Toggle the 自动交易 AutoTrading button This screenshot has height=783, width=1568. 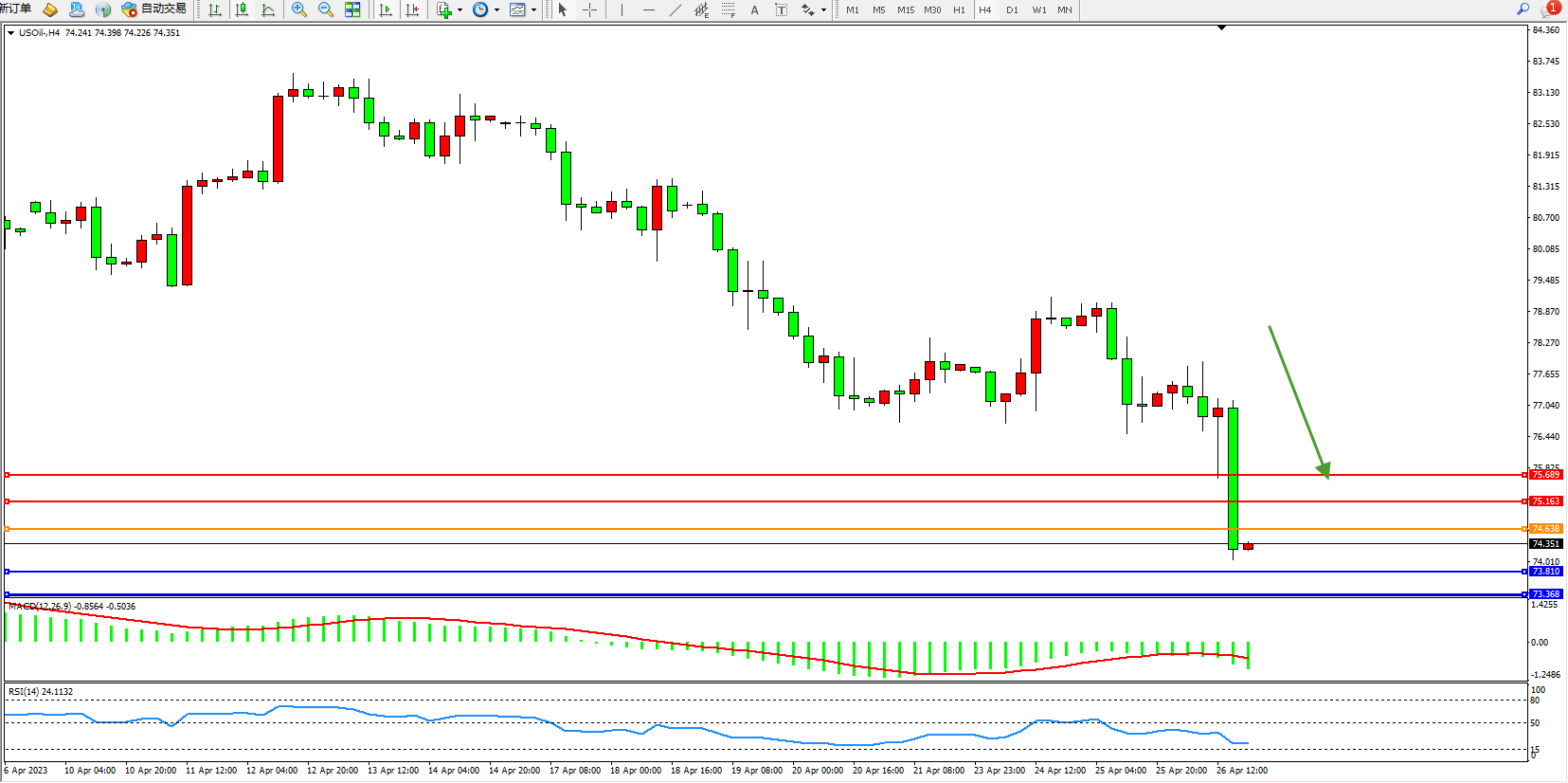(153, 9)
